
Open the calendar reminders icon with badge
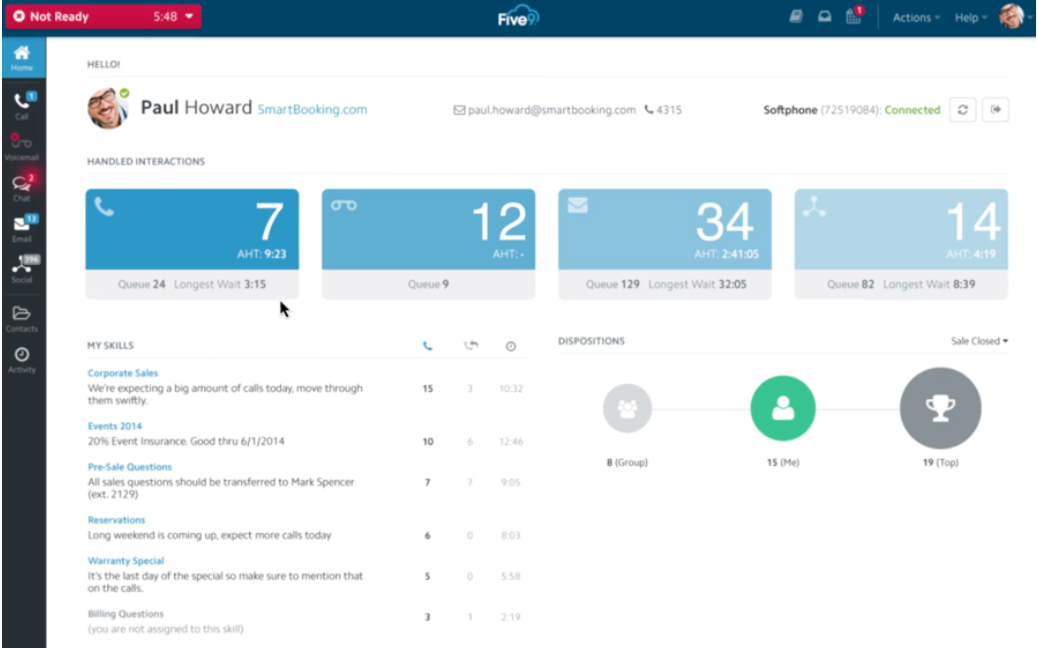click(853, 18)
